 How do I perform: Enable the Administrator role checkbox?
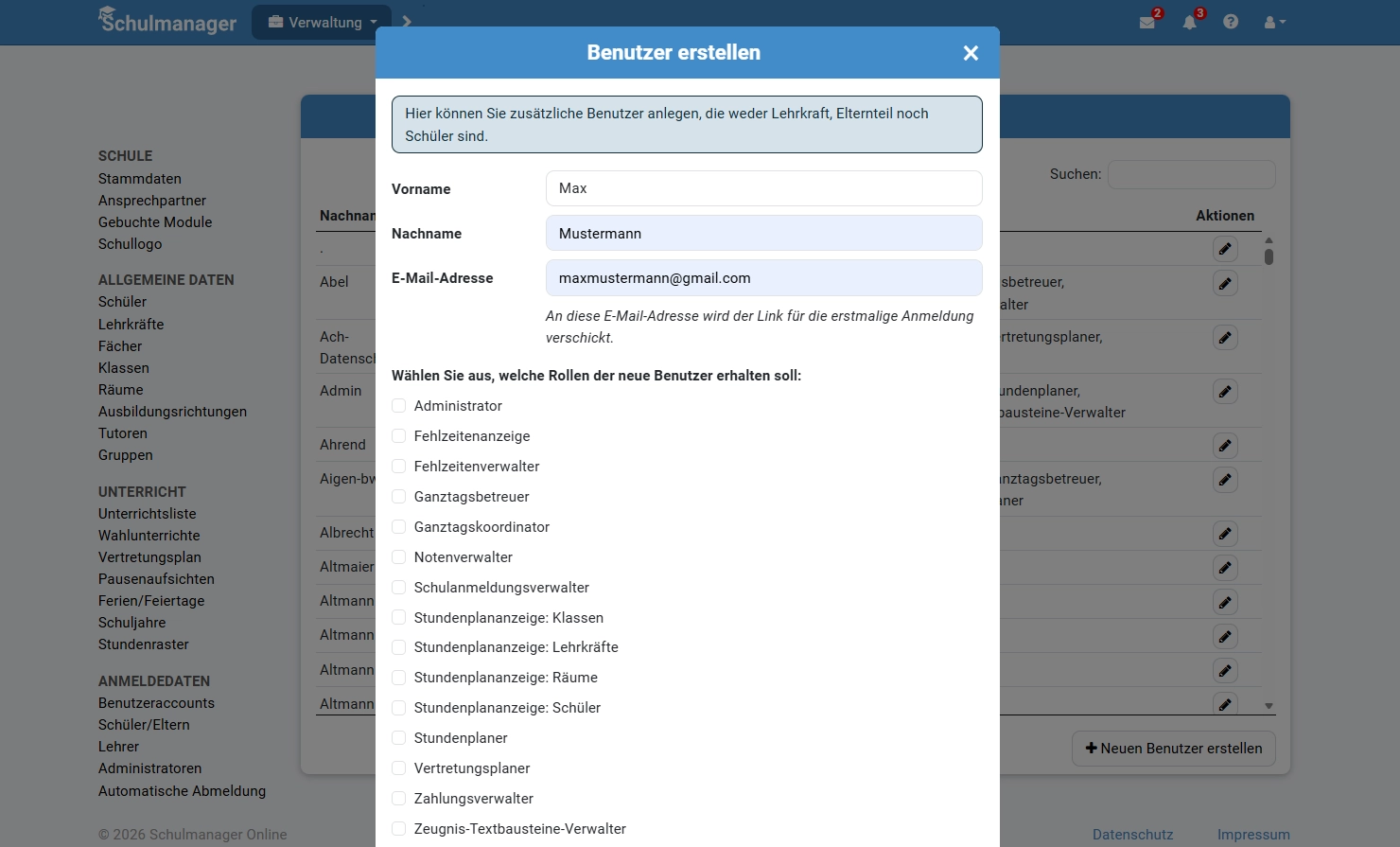tap(399, 406)
